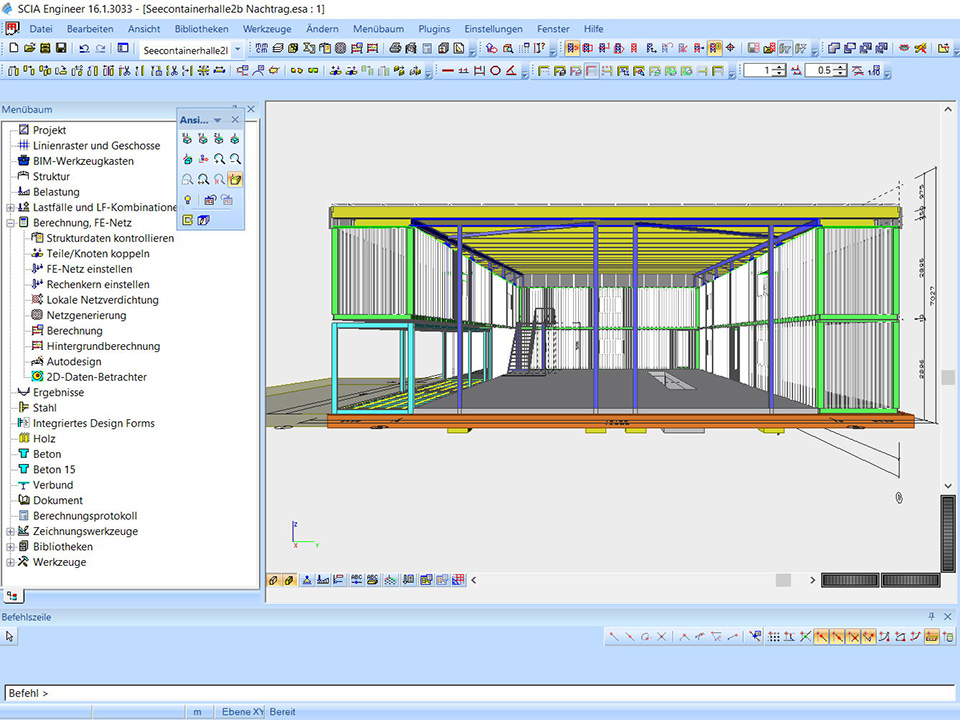The image size is (960, 720).
Task: Click the Print icon in toolbar
Action: point(395,48)
